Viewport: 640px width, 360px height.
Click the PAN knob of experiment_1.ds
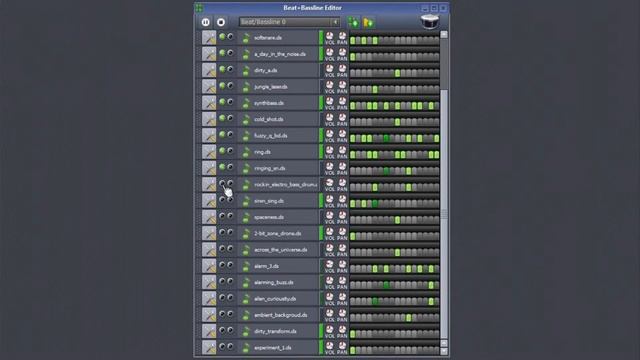coord(342,346)
